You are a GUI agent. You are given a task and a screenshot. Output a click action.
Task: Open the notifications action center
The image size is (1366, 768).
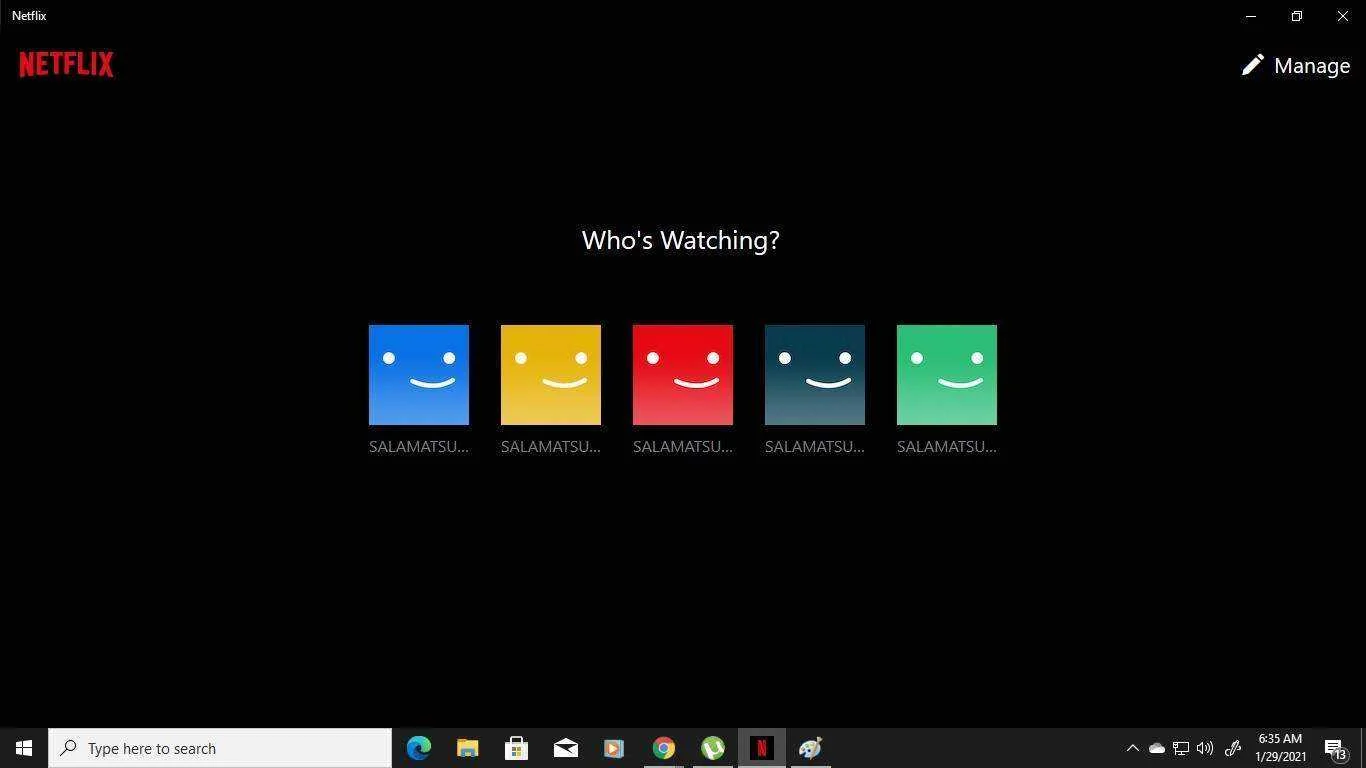click(1335, 748)
